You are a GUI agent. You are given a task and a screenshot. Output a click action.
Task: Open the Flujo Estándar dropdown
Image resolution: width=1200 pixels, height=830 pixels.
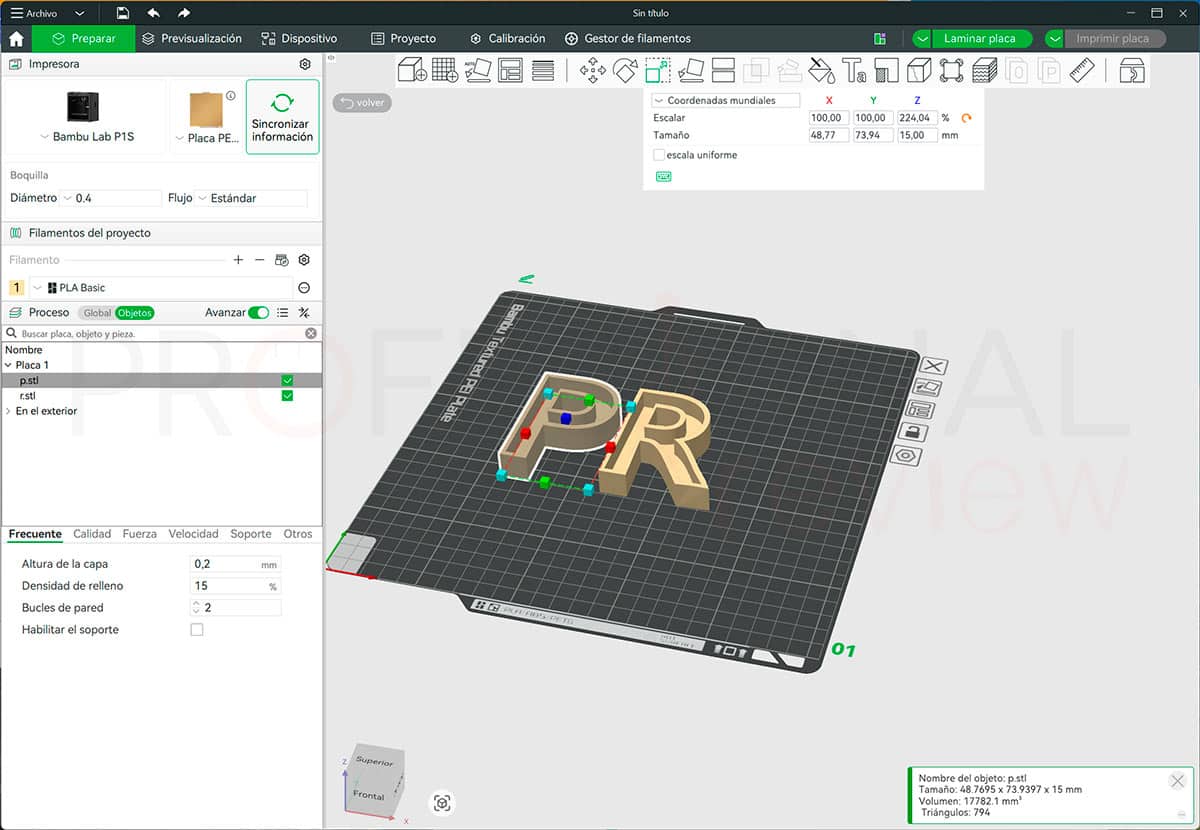coord(252,198)
